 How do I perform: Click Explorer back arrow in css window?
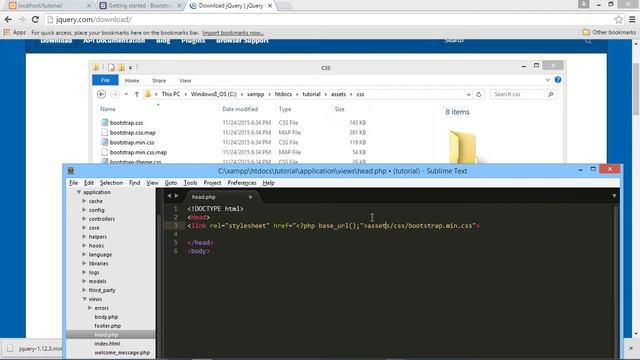point(101,94)
